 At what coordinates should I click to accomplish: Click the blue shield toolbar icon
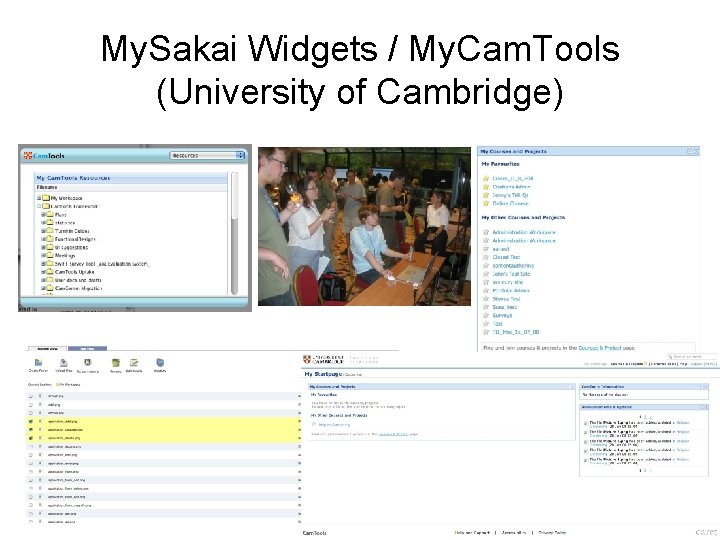pyautogui.click(x=160, y=365)
